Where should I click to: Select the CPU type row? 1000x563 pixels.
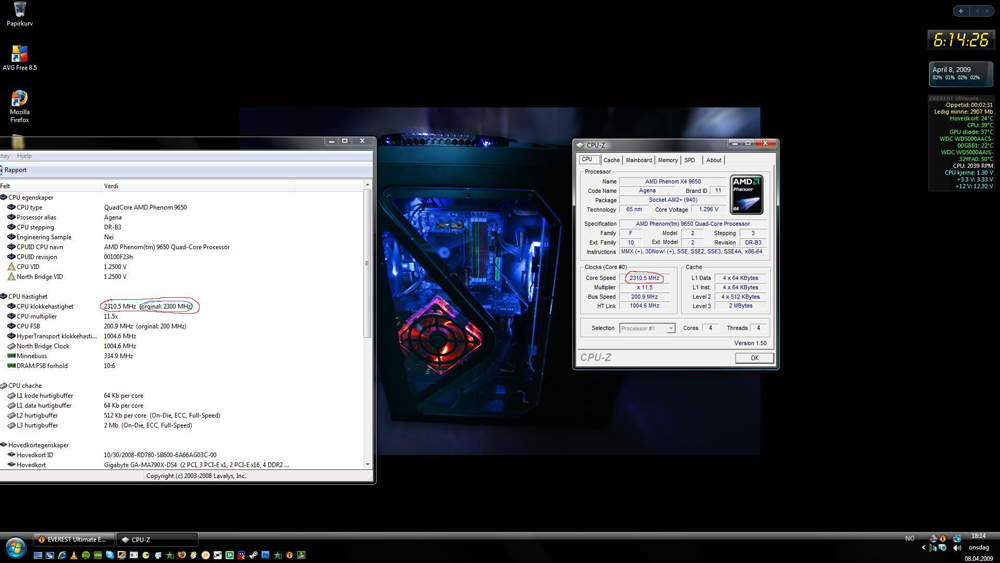click(182, 207)
